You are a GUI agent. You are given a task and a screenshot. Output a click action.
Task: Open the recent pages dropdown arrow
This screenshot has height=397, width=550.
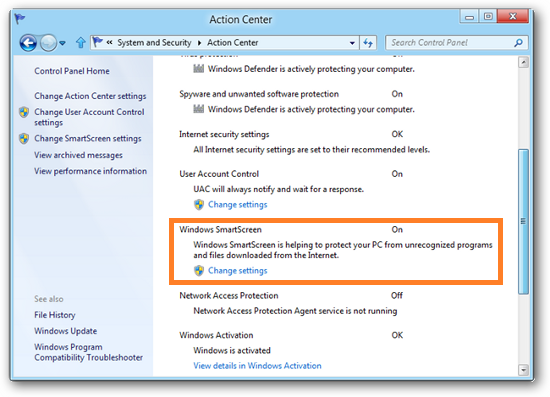(62, 43)
